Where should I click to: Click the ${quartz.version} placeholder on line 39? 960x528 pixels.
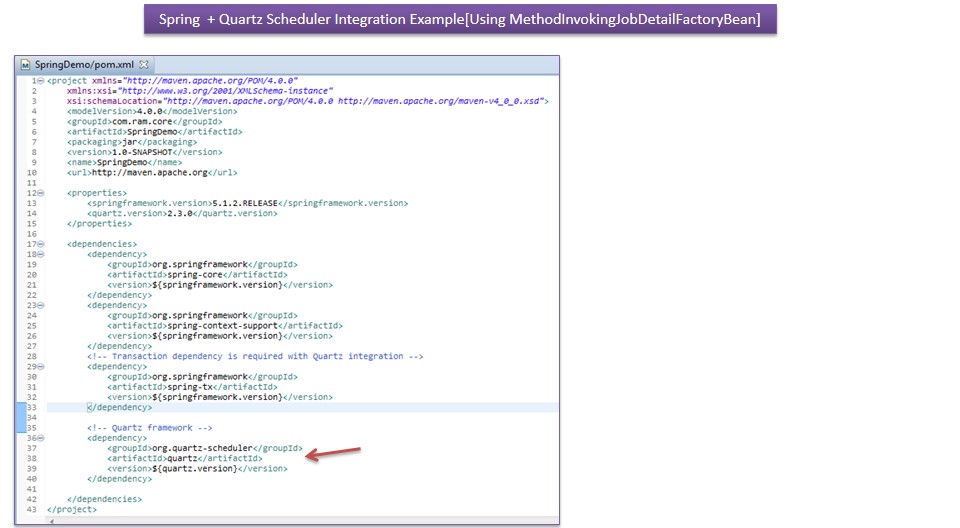195,469
